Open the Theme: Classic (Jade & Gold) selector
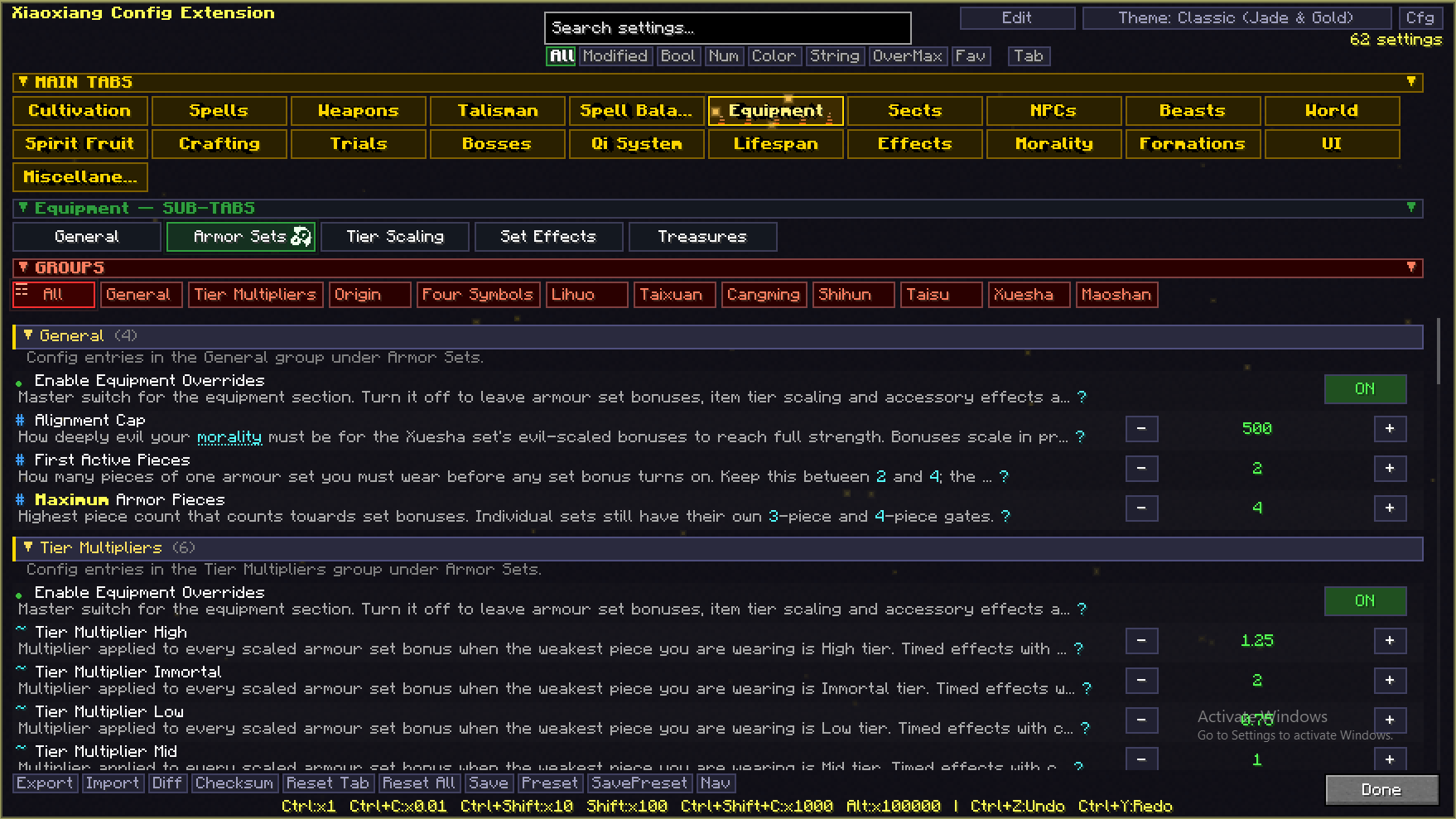Screen dimensions: 1456x819 1237,17
